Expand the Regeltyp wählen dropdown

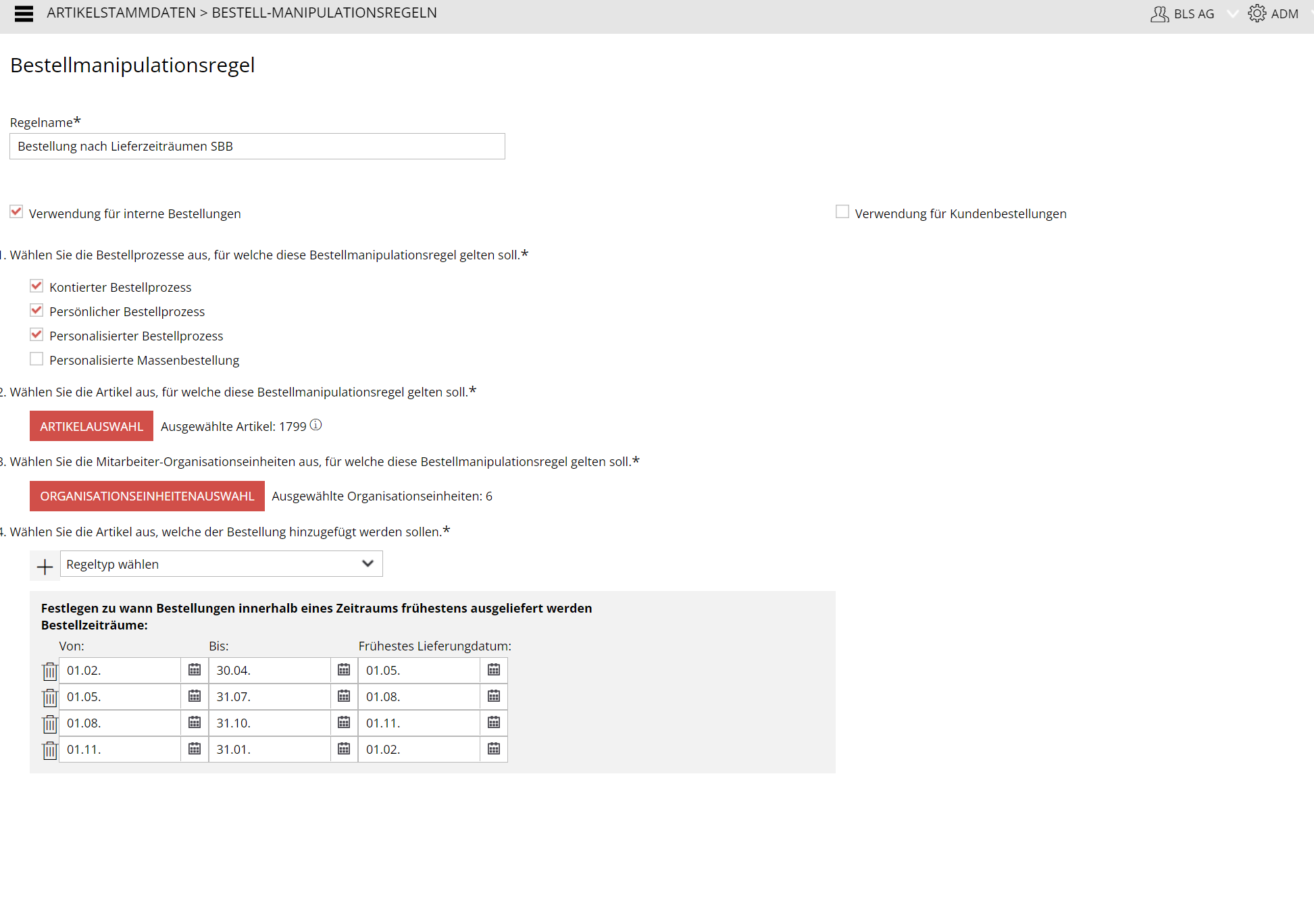(x=221, y=564)
